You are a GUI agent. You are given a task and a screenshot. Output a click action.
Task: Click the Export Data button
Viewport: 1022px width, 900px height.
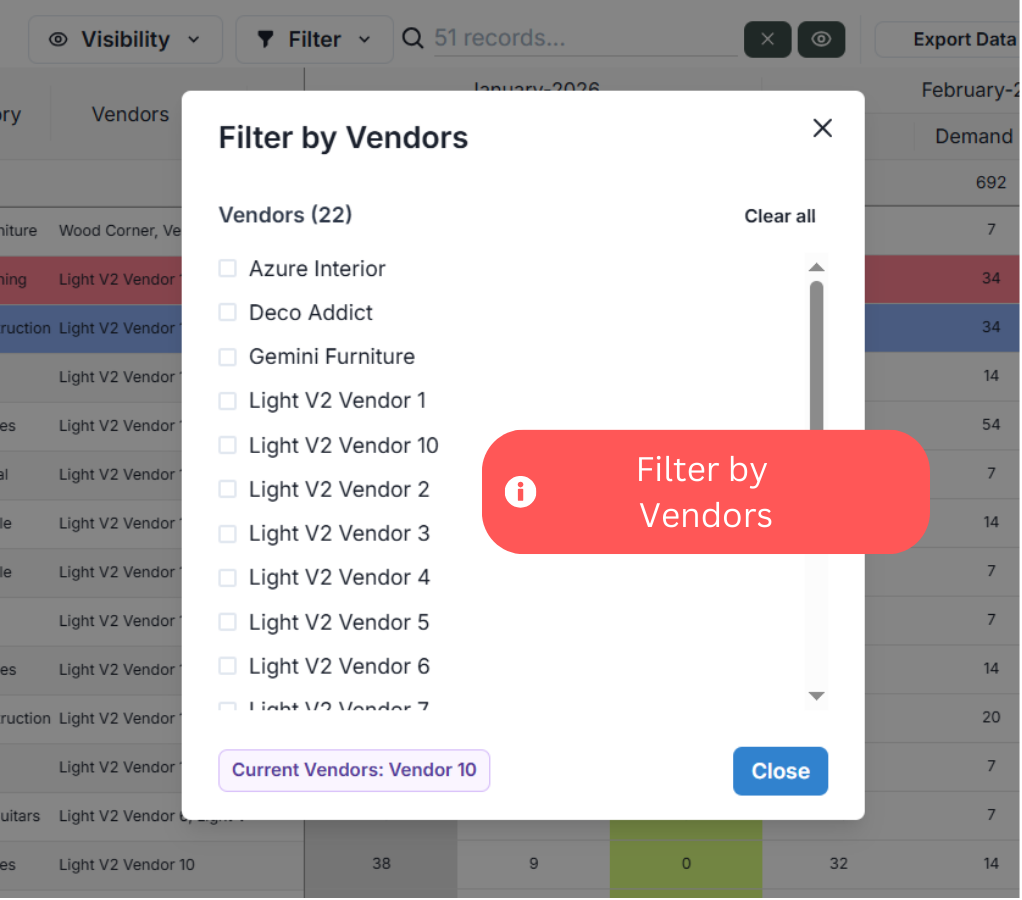(950, 40)
